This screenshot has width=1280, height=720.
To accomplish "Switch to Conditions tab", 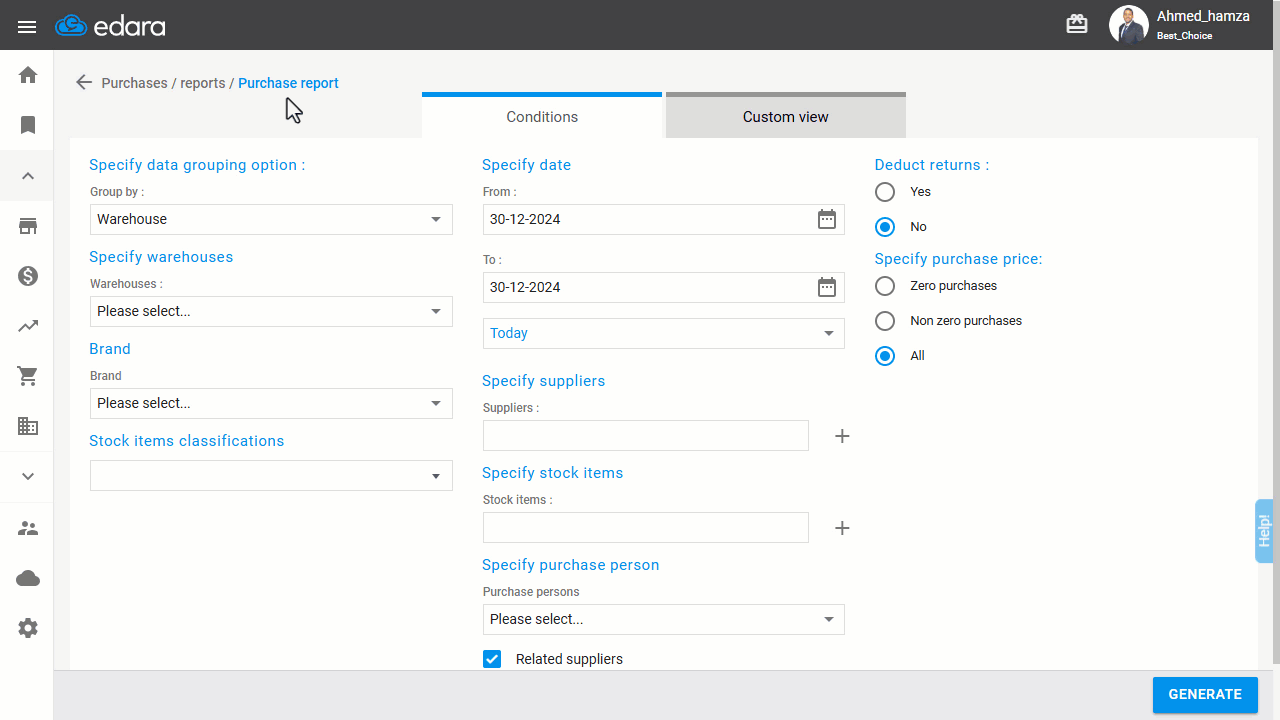I will 542,116.
